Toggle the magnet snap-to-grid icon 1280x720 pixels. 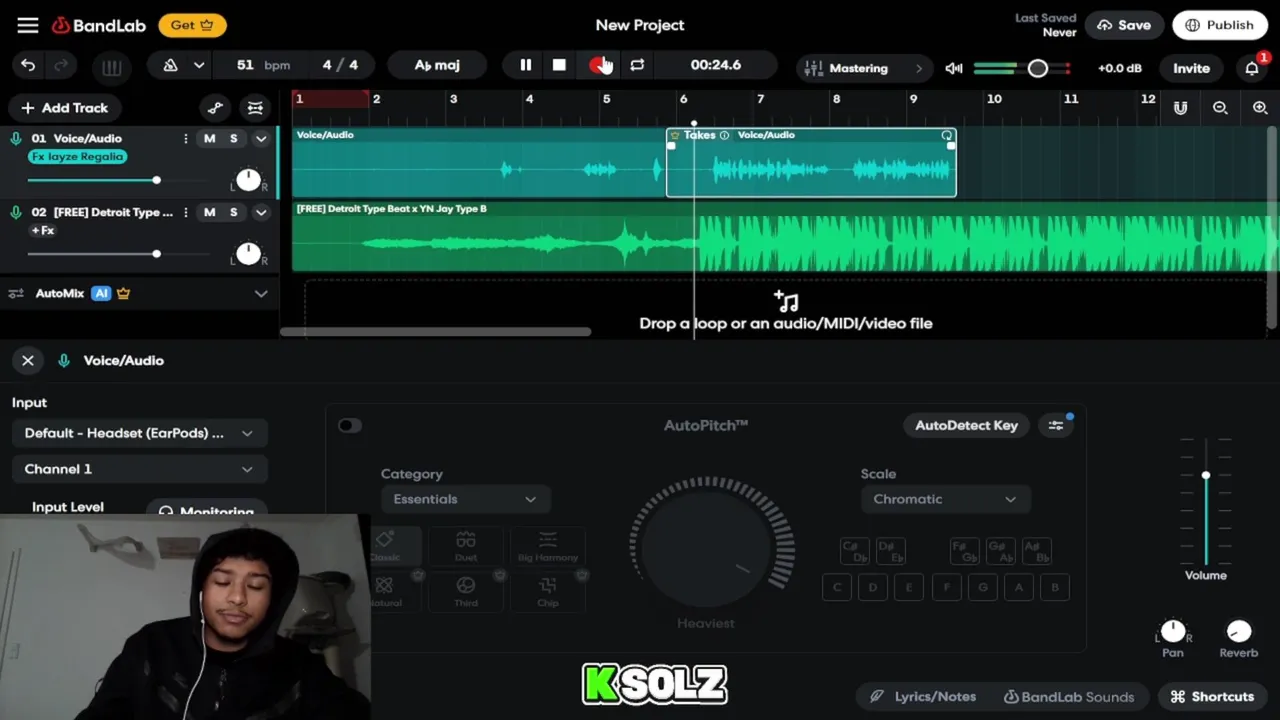[x=1180, y=108]
